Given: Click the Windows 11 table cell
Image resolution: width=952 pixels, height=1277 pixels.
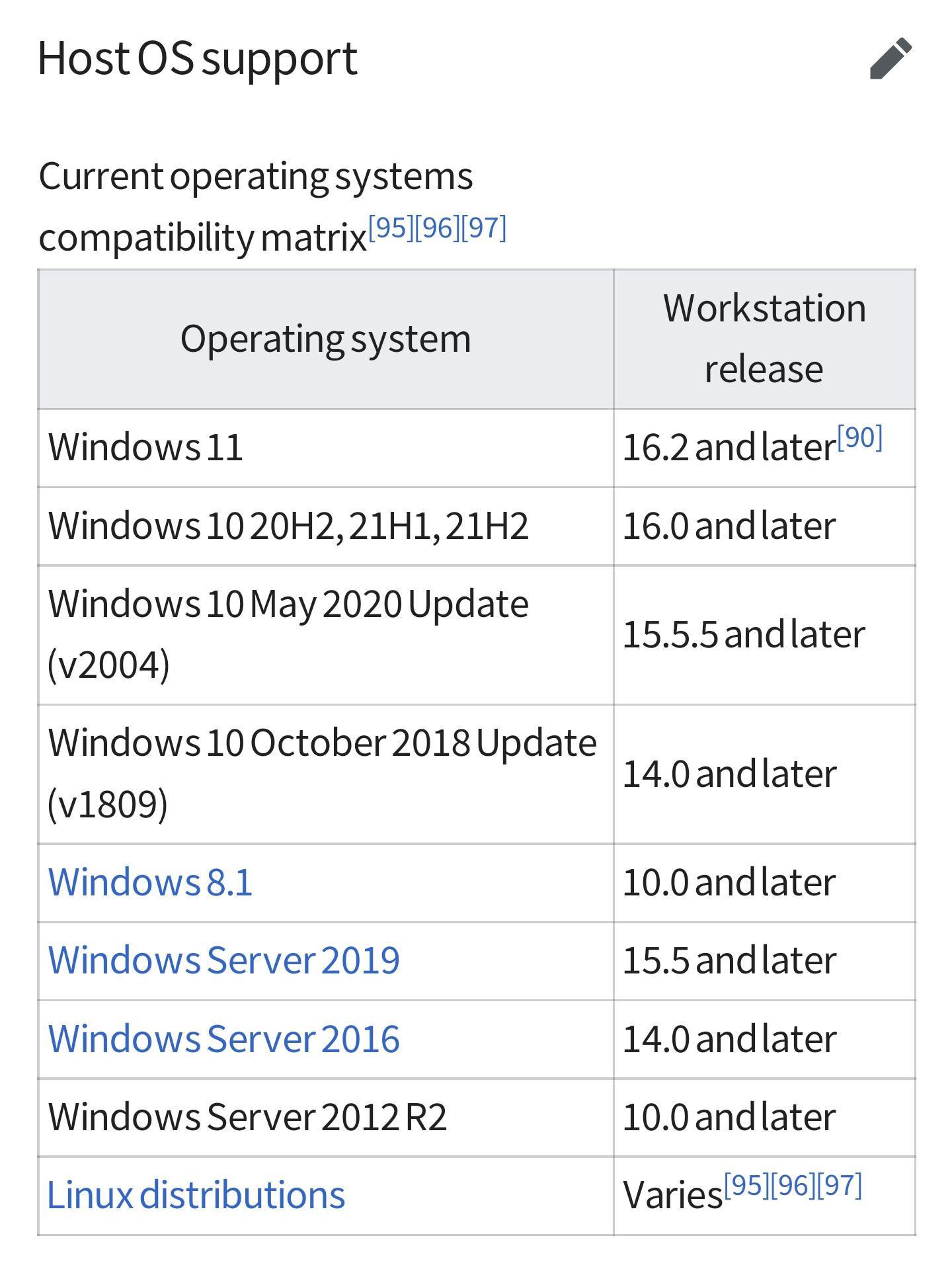Looking at the screenshot, I should pos(146,448).
